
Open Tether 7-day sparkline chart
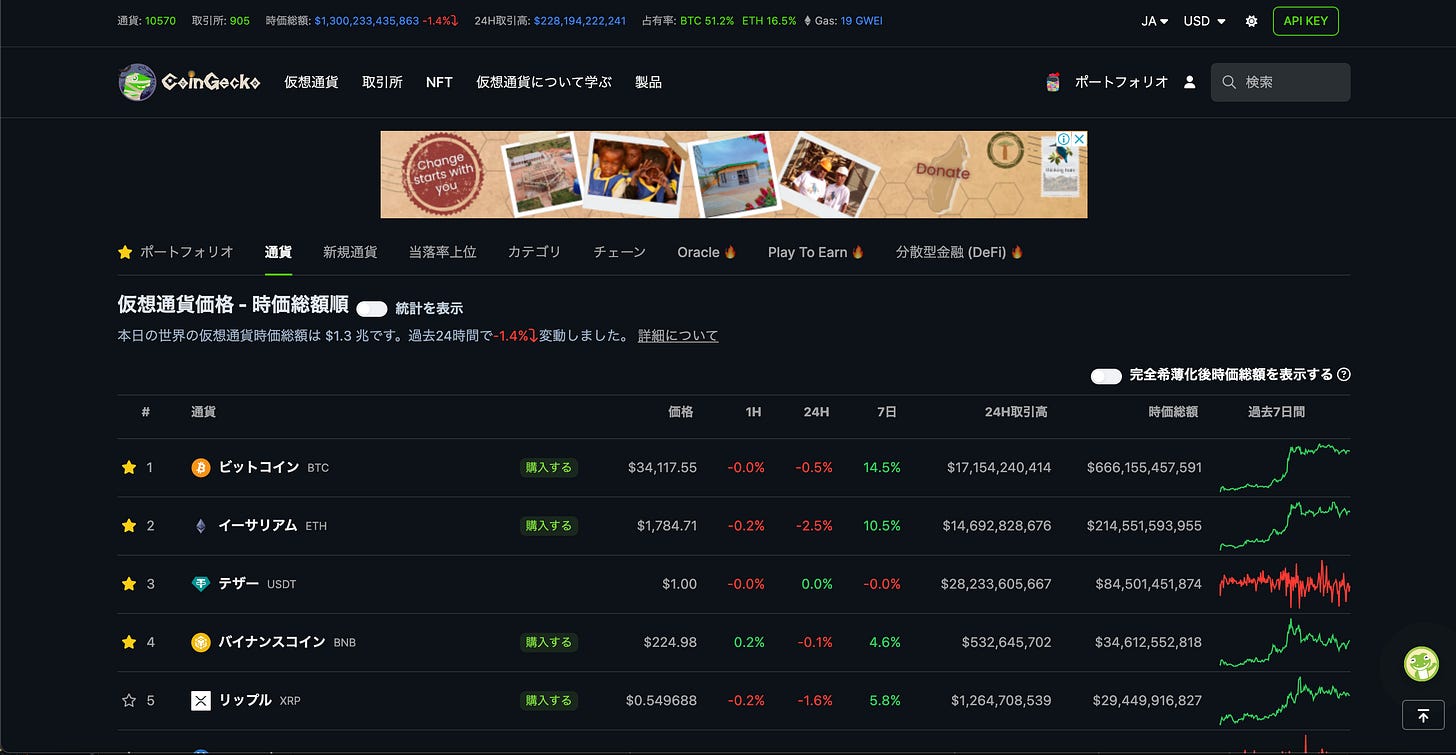click(1284, 584)
